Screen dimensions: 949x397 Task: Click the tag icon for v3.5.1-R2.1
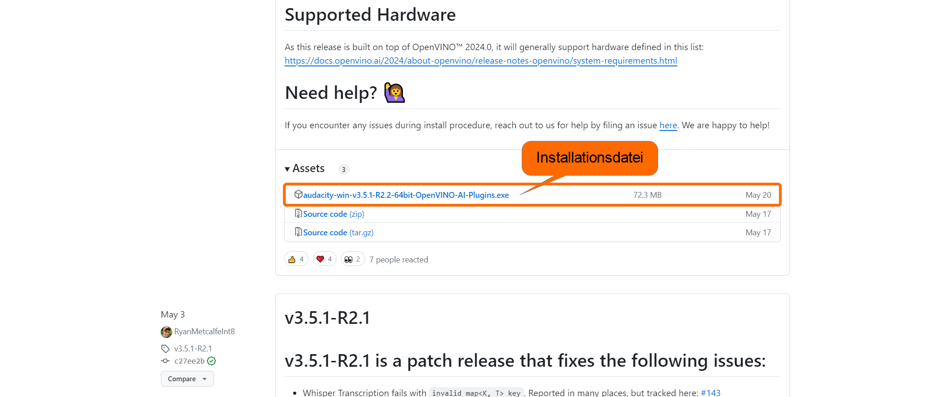point(165,349)
